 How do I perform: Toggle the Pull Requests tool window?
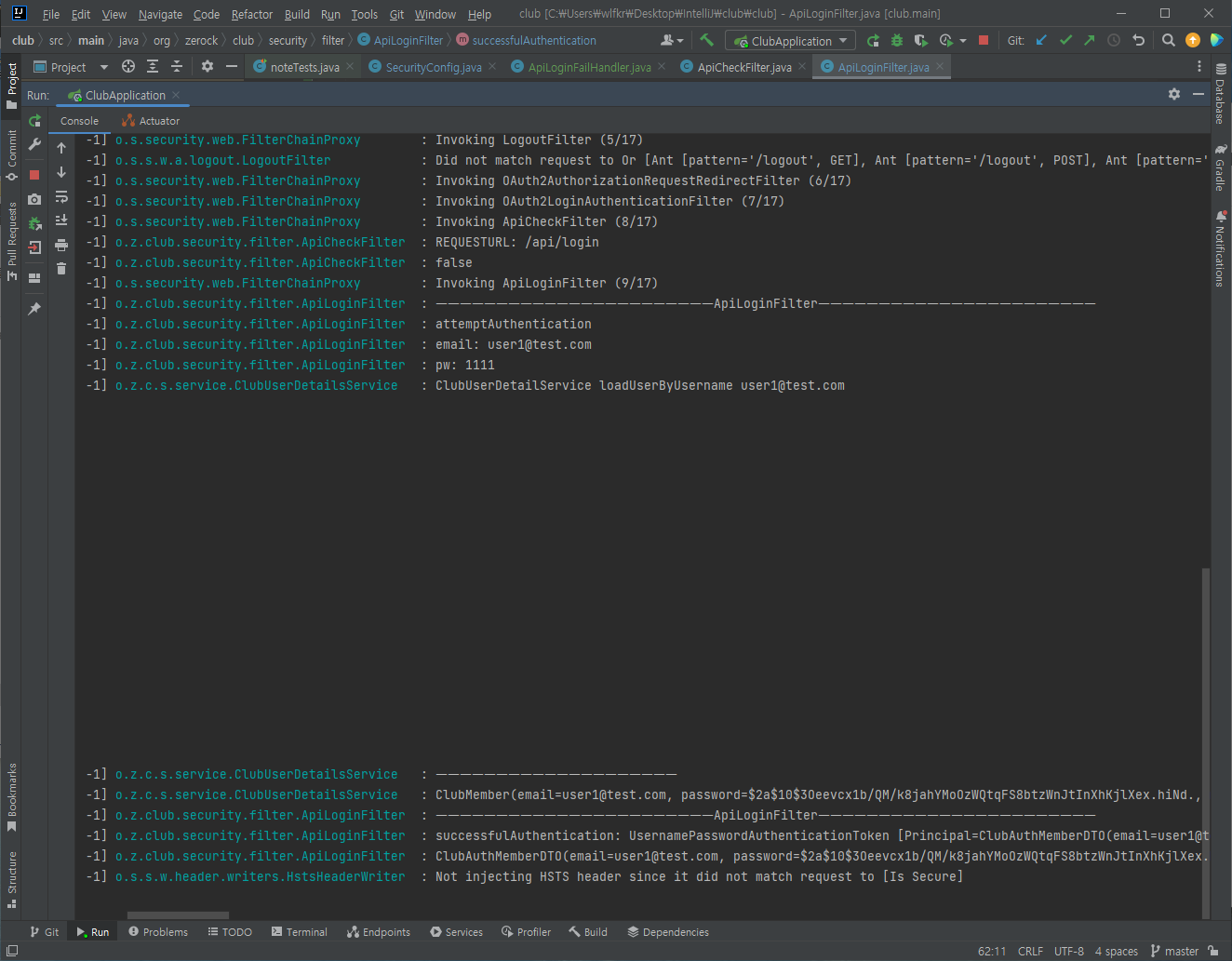pos(12,242)
